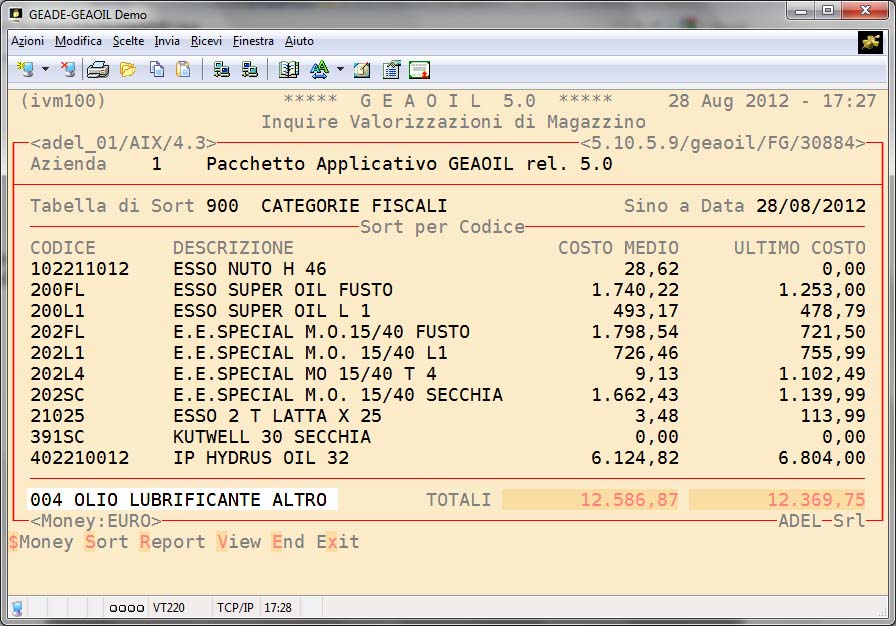Click the Report command in terminal
This screenshot has width=896, height=626.
(x=172, y=542)
